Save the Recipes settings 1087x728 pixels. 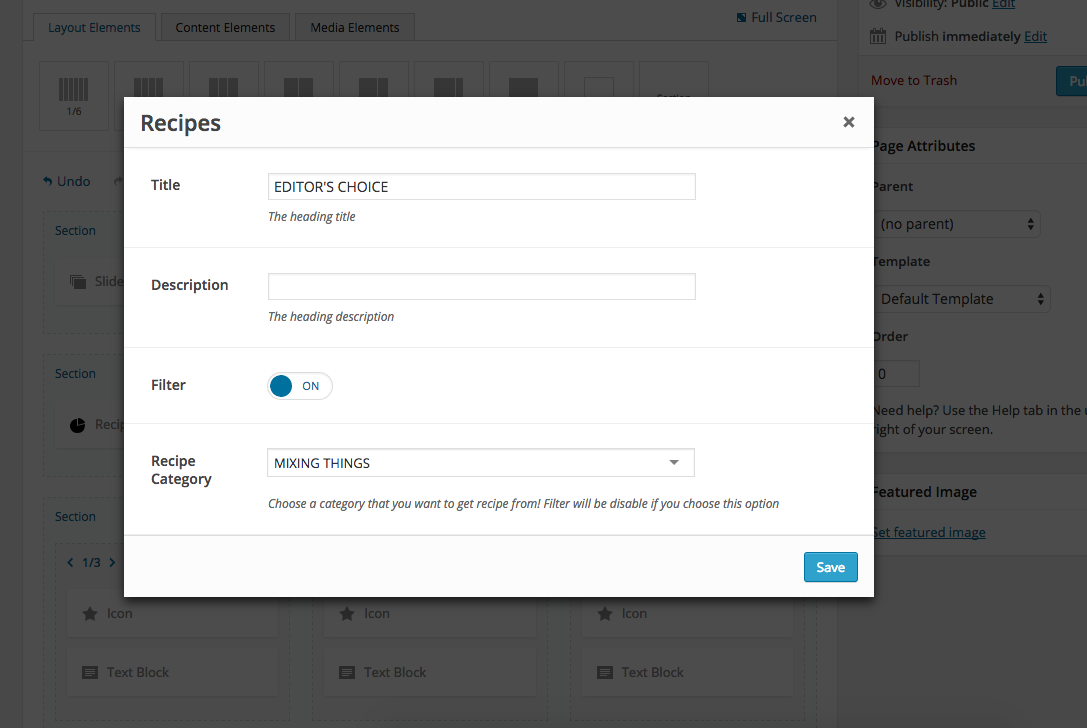tap(830, 567)
